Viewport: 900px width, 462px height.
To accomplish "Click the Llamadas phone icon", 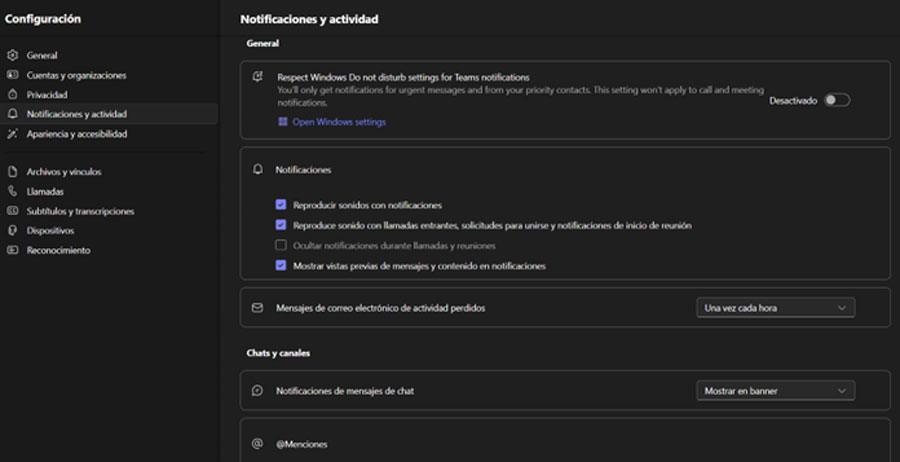I will (12, 191).
